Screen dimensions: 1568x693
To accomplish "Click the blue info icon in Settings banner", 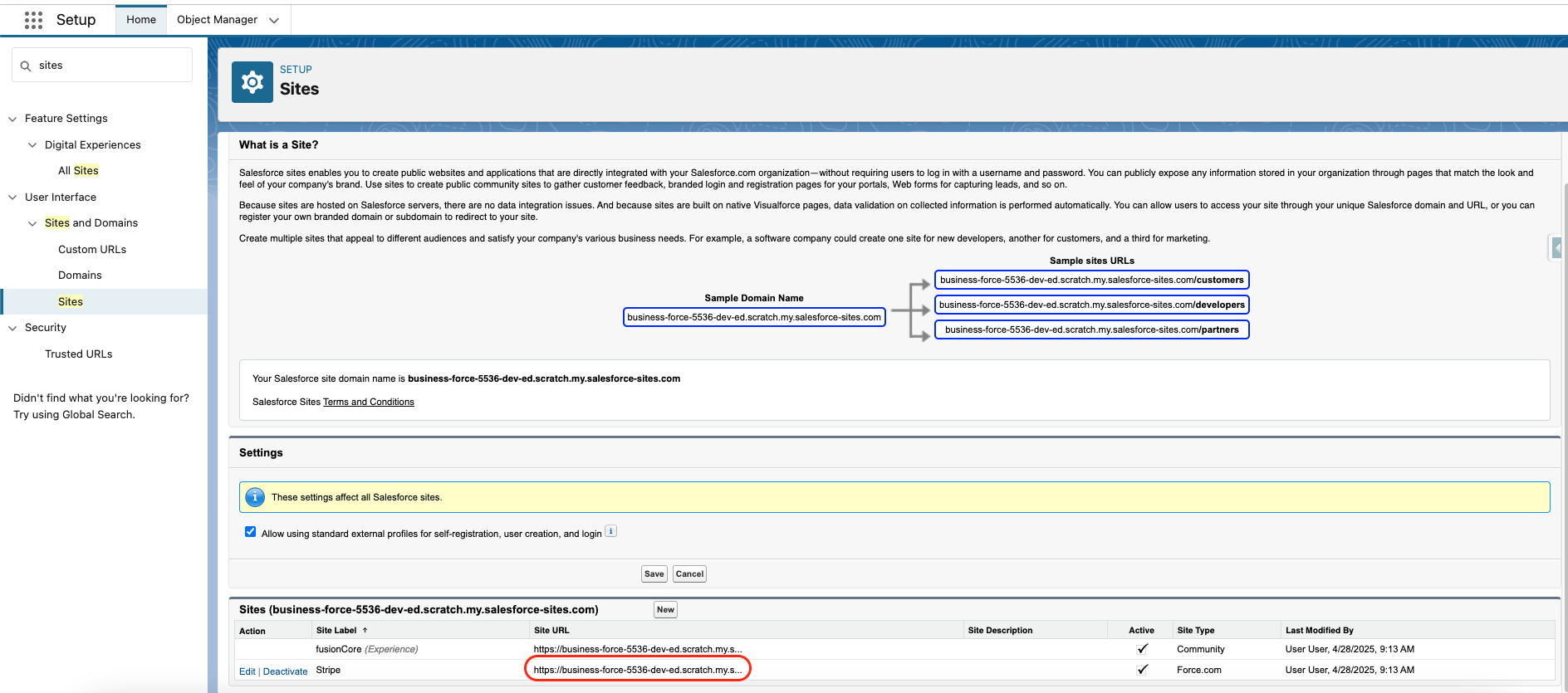I will (x=255, y=497).
